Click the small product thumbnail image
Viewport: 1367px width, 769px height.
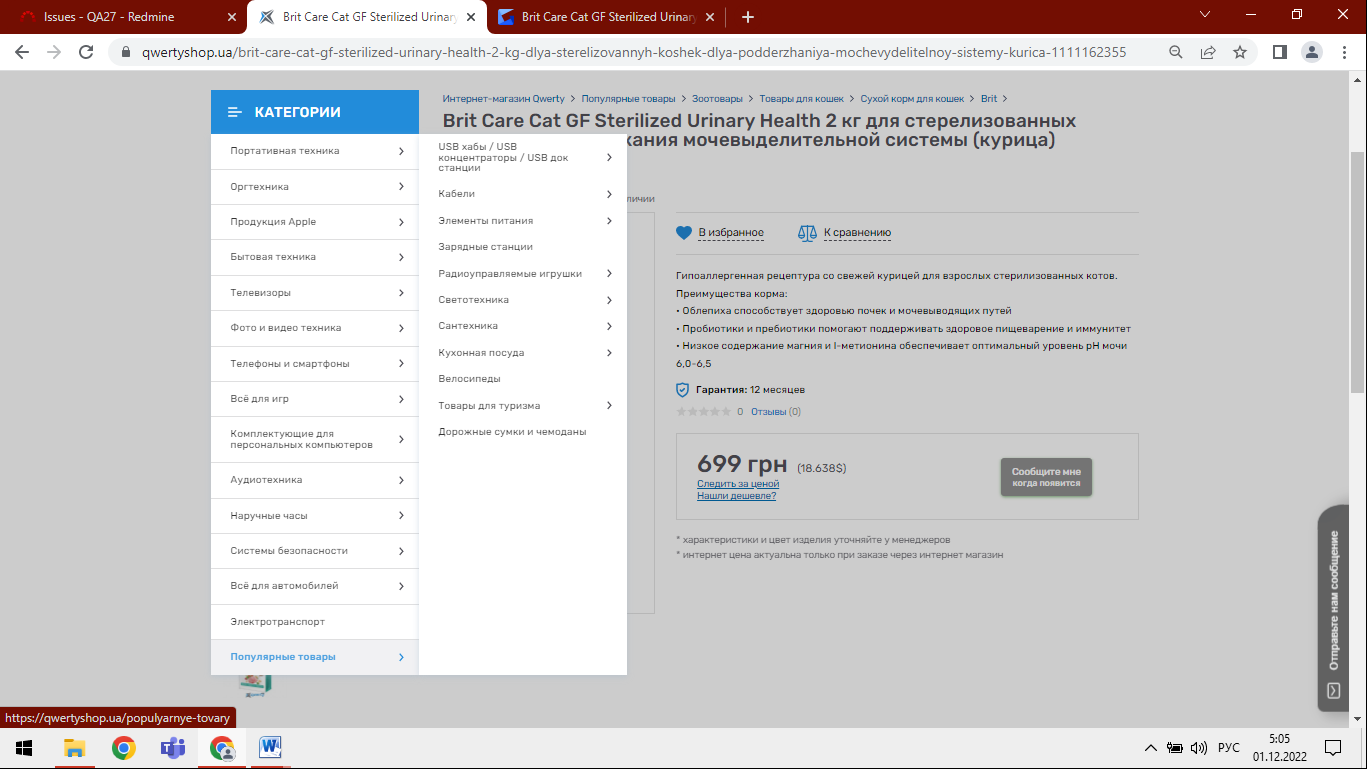(x=256, y=684)
